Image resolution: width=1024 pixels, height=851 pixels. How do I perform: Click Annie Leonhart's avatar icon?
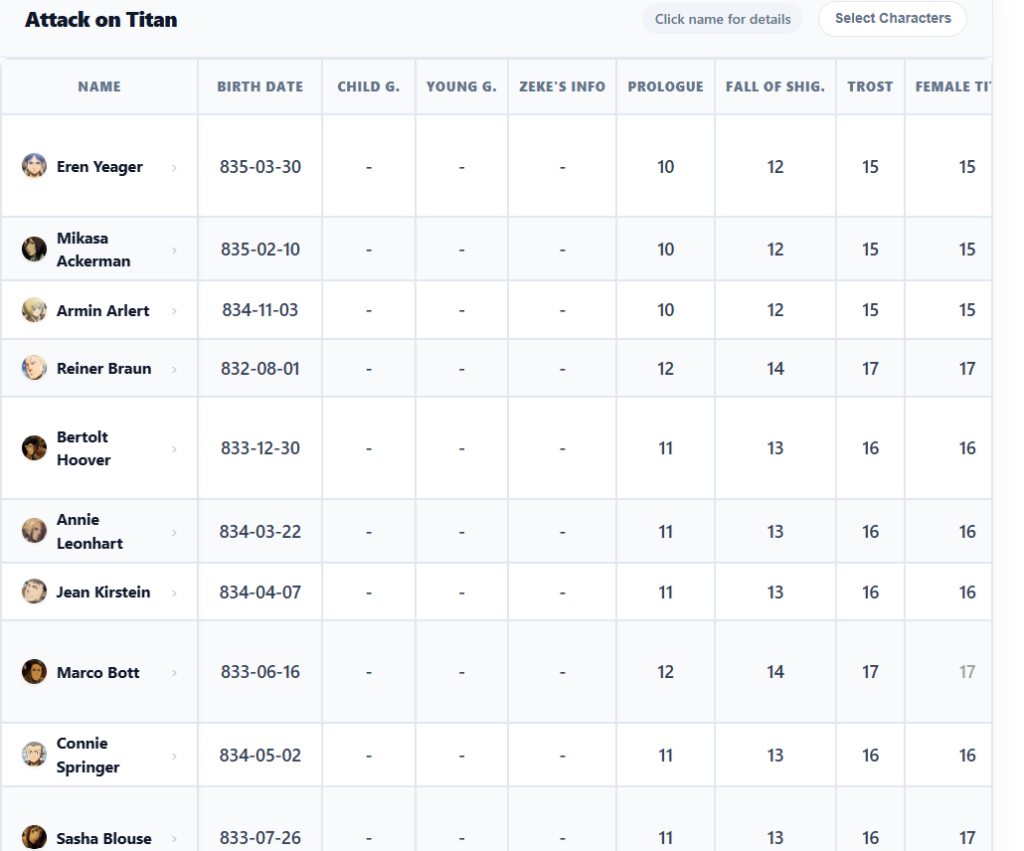tap(34, 531)
